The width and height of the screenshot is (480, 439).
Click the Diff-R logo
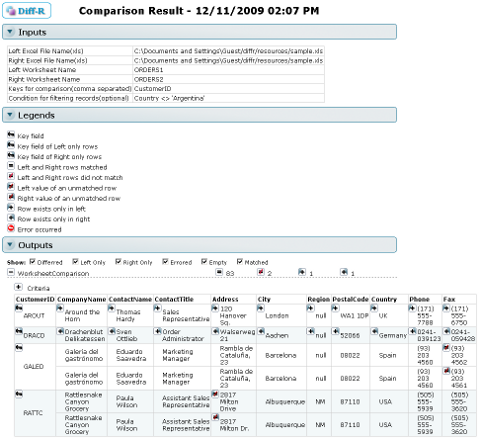(27, 11)
